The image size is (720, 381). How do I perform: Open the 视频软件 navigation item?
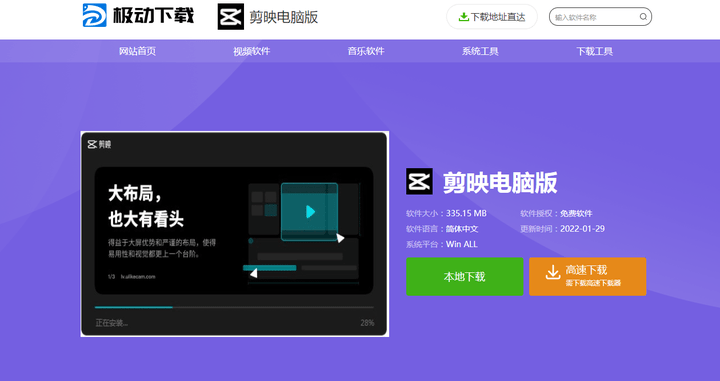(x=252, y=51)
